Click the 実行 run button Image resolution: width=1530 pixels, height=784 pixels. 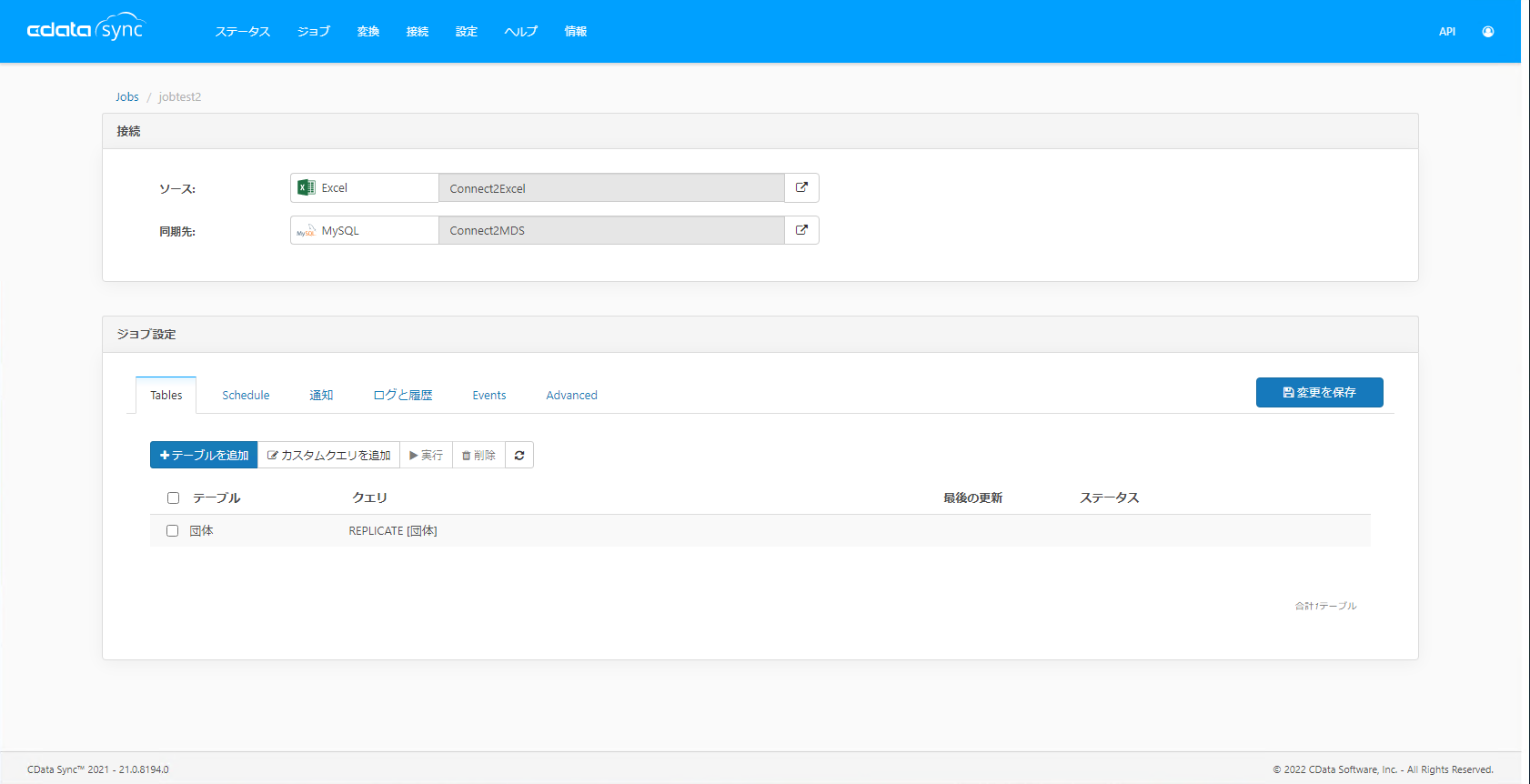(x=427, y=455)
